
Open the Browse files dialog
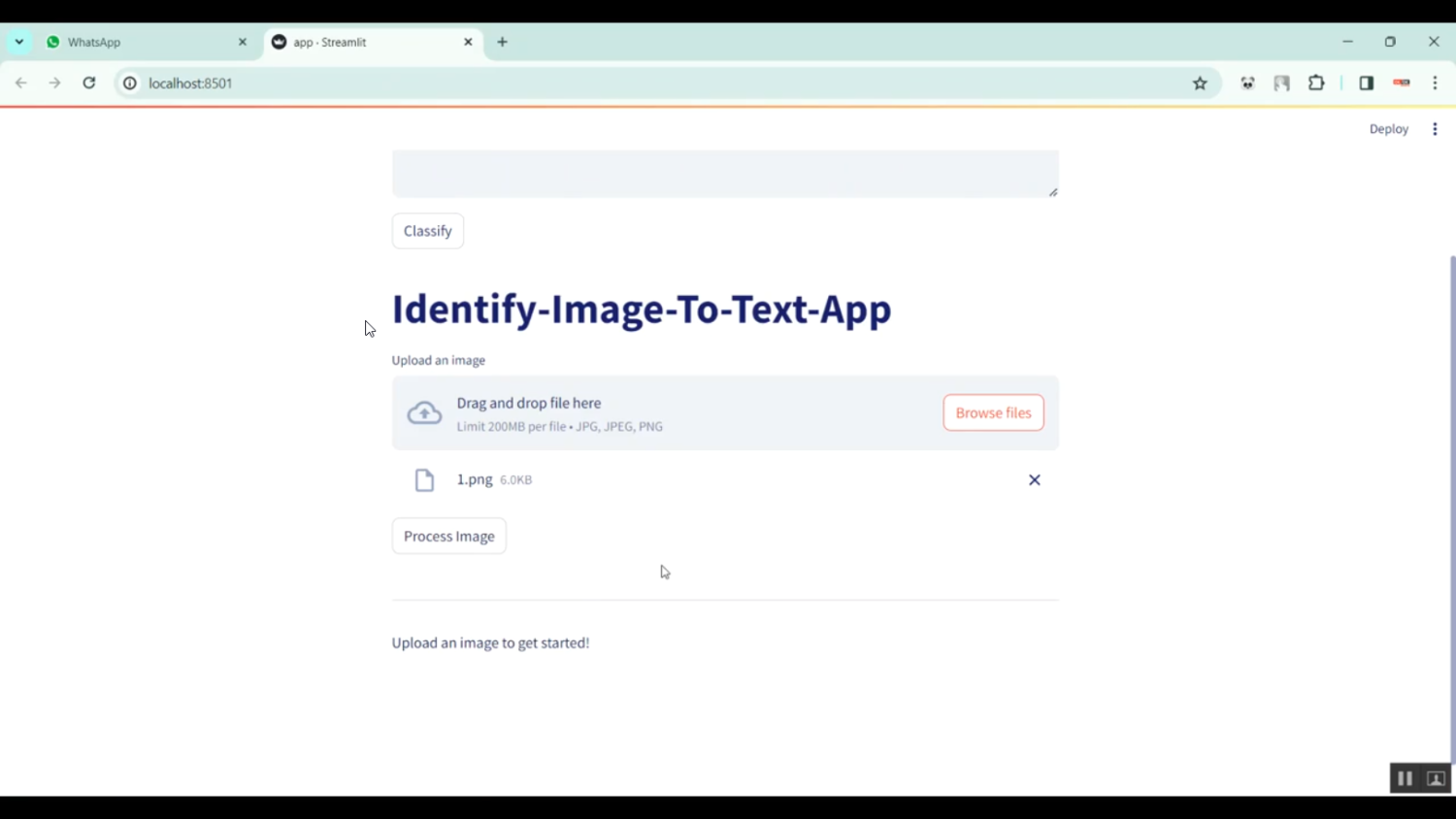(993, 412)
